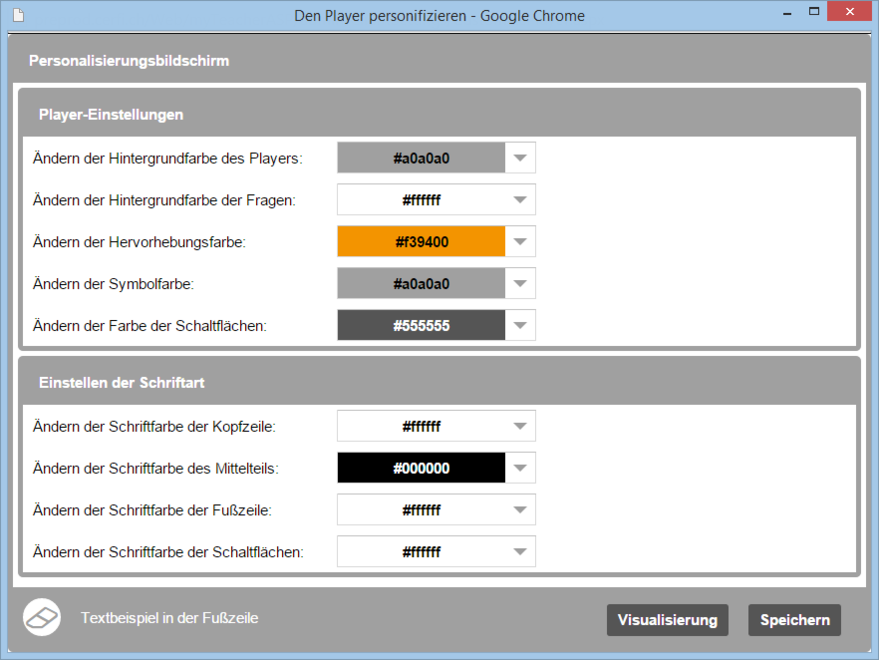
Task: Open the button font color dropdown arrow
Action: 520,551
